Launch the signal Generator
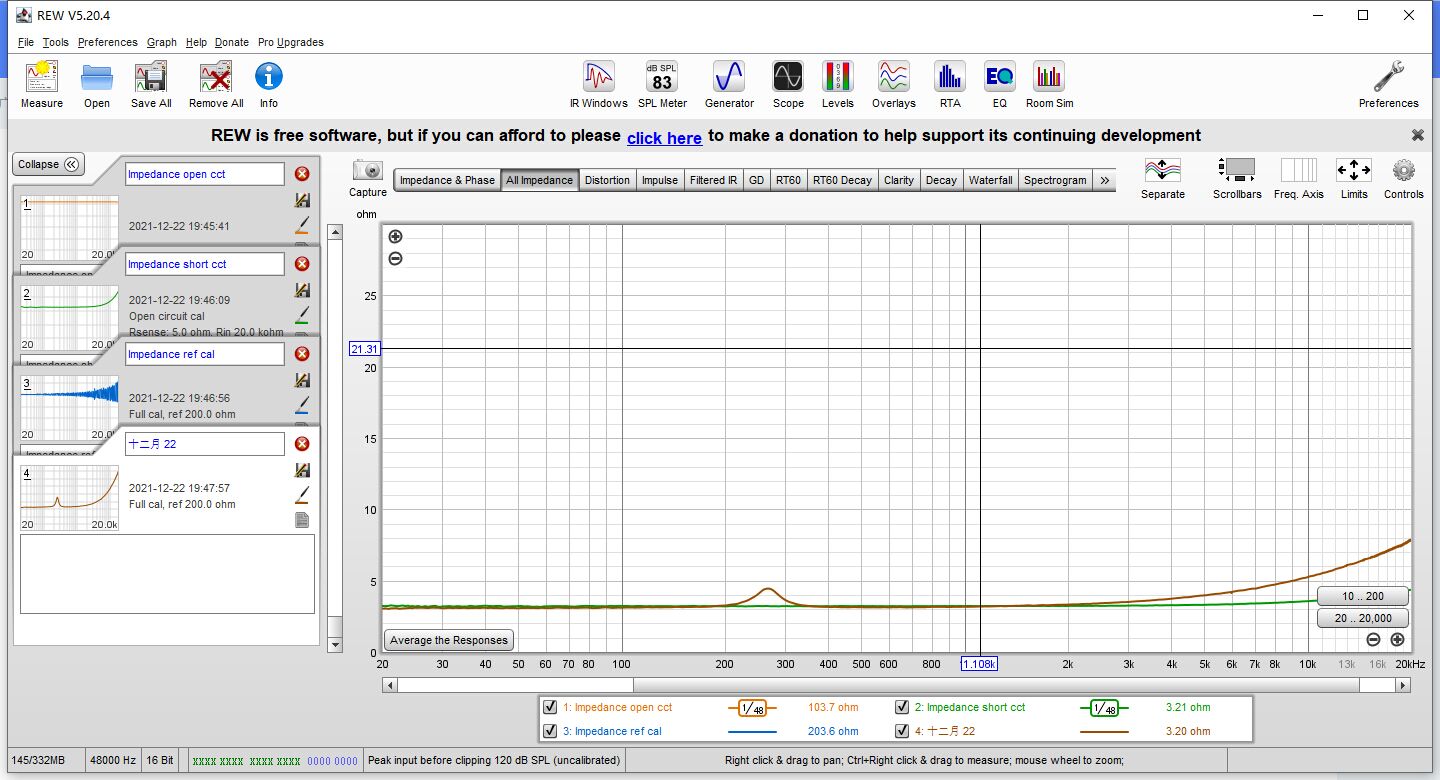 click(x=729, y=84)
